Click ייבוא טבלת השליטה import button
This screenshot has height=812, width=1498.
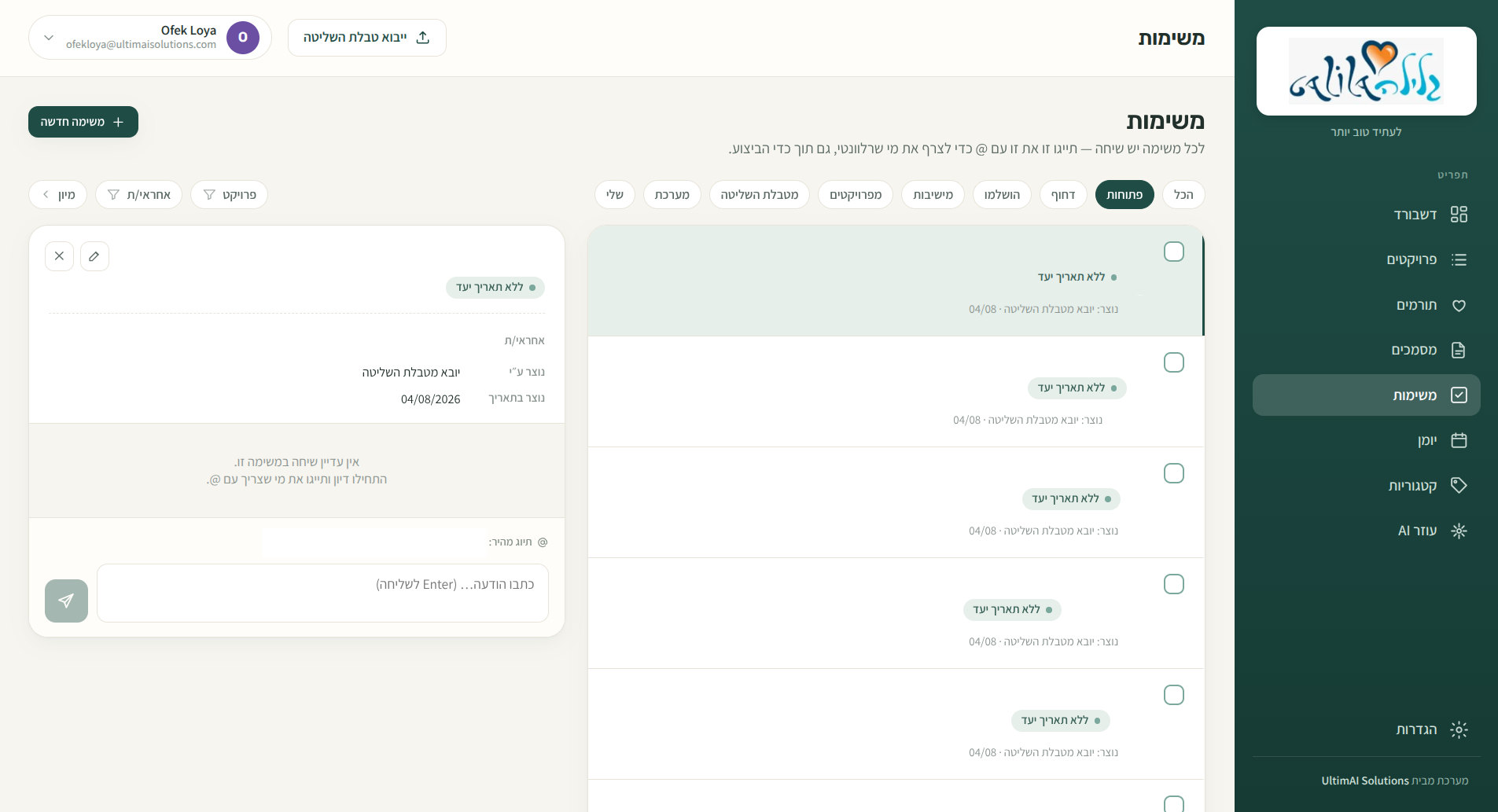pyautogui.click(x=367, y=38)
